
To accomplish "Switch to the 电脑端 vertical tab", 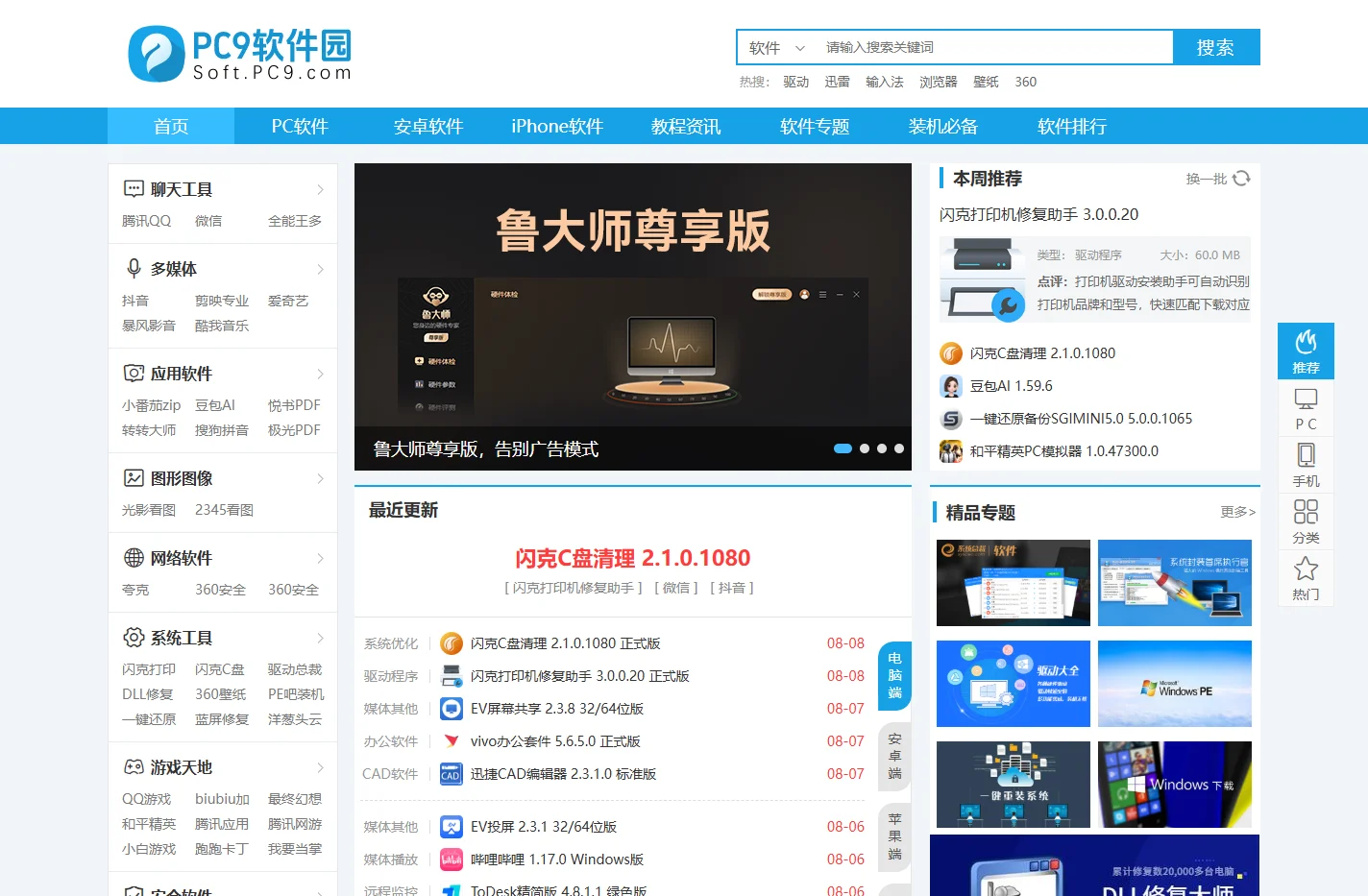I will (x=894, y=675).
